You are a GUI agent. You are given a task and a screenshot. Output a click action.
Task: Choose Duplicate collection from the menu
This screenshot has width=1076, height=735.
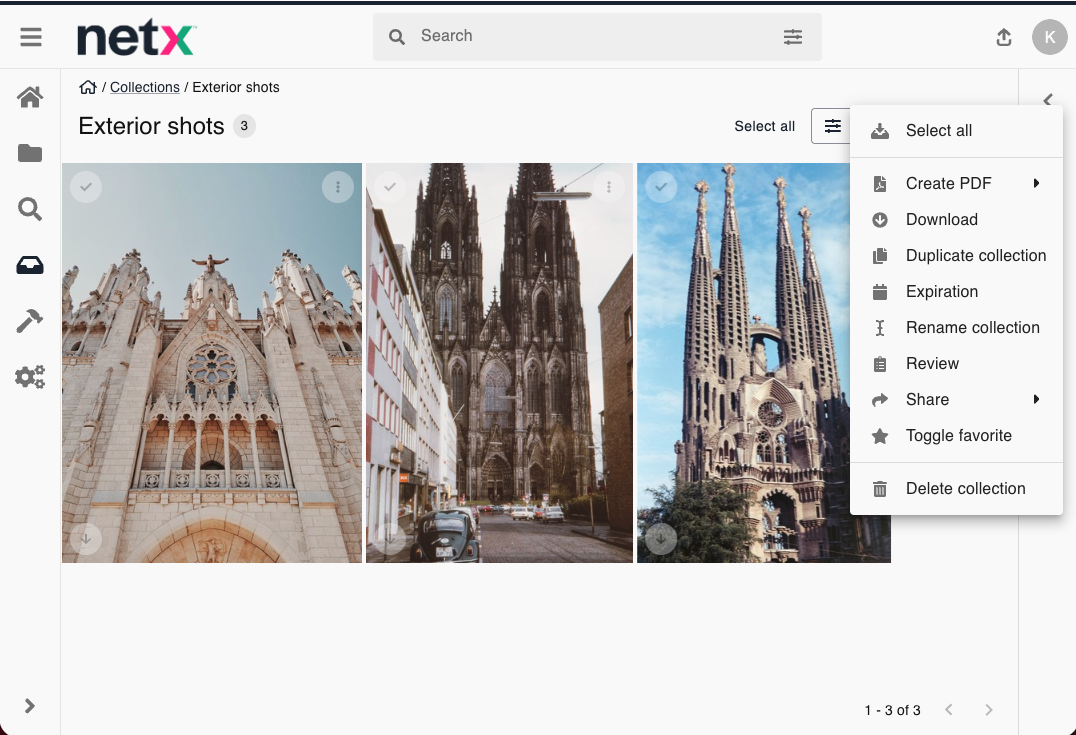[975, 256]
